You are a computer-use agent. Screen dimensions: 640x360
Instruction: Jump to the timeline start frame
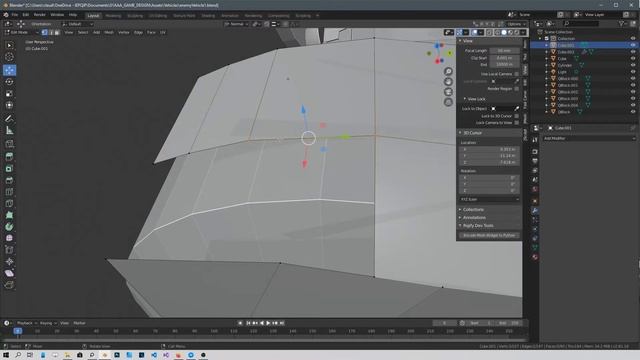248,323
